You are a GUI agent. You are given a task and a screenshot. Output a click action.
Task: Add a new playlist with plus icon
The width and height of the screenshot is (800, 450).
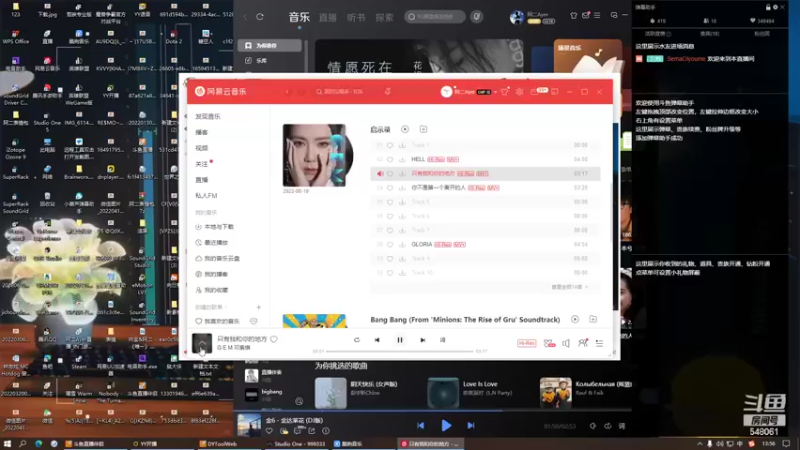pyautogui.click(x=259, y=307)
